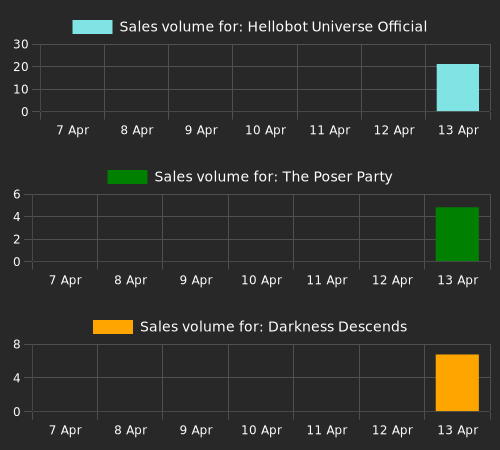Toggle the cyan Hellobot Universe Official legend swatch
The height and width of the screenshot is (450, 500).
[92, 27]
